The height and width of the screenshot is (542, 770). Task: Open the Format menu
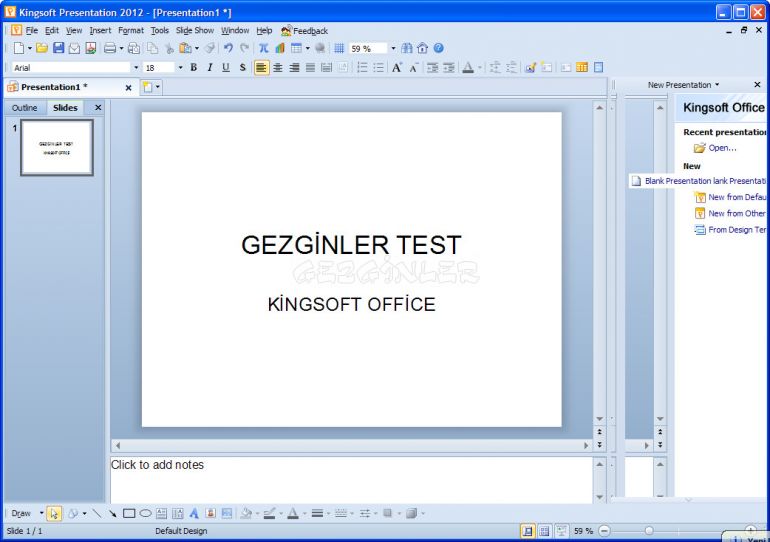[131, 30]
